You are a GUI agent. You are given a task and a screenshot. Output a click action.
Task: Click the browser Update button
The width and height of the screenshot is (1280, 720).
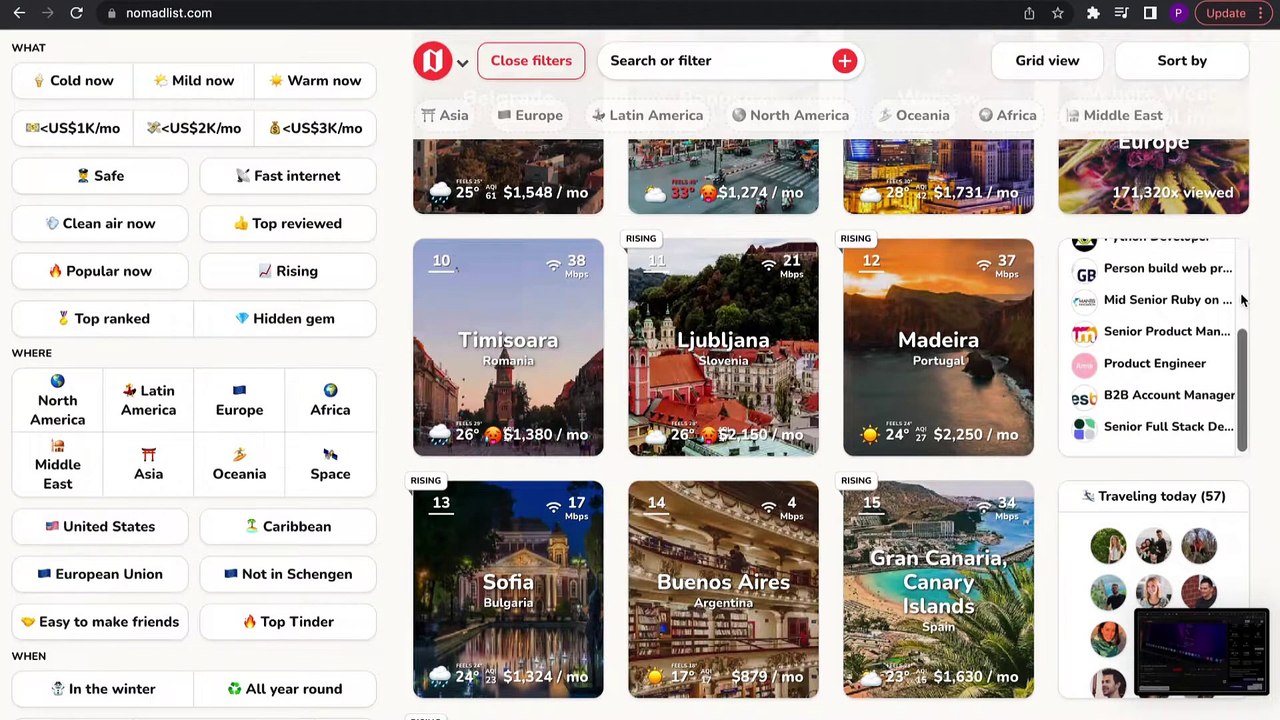click(x=1232, y=13)
